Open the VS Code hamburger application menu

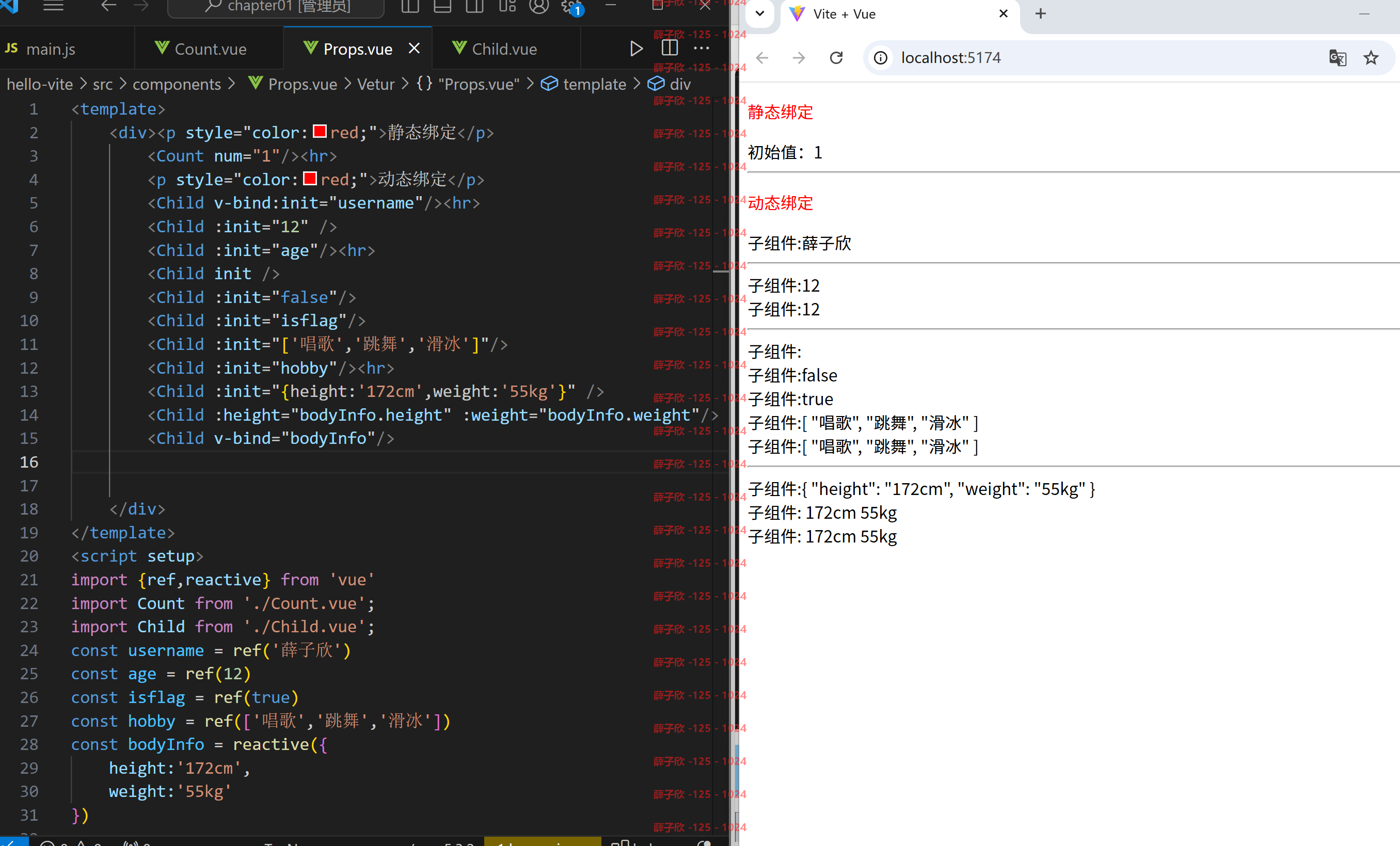[x=53, y=6]
